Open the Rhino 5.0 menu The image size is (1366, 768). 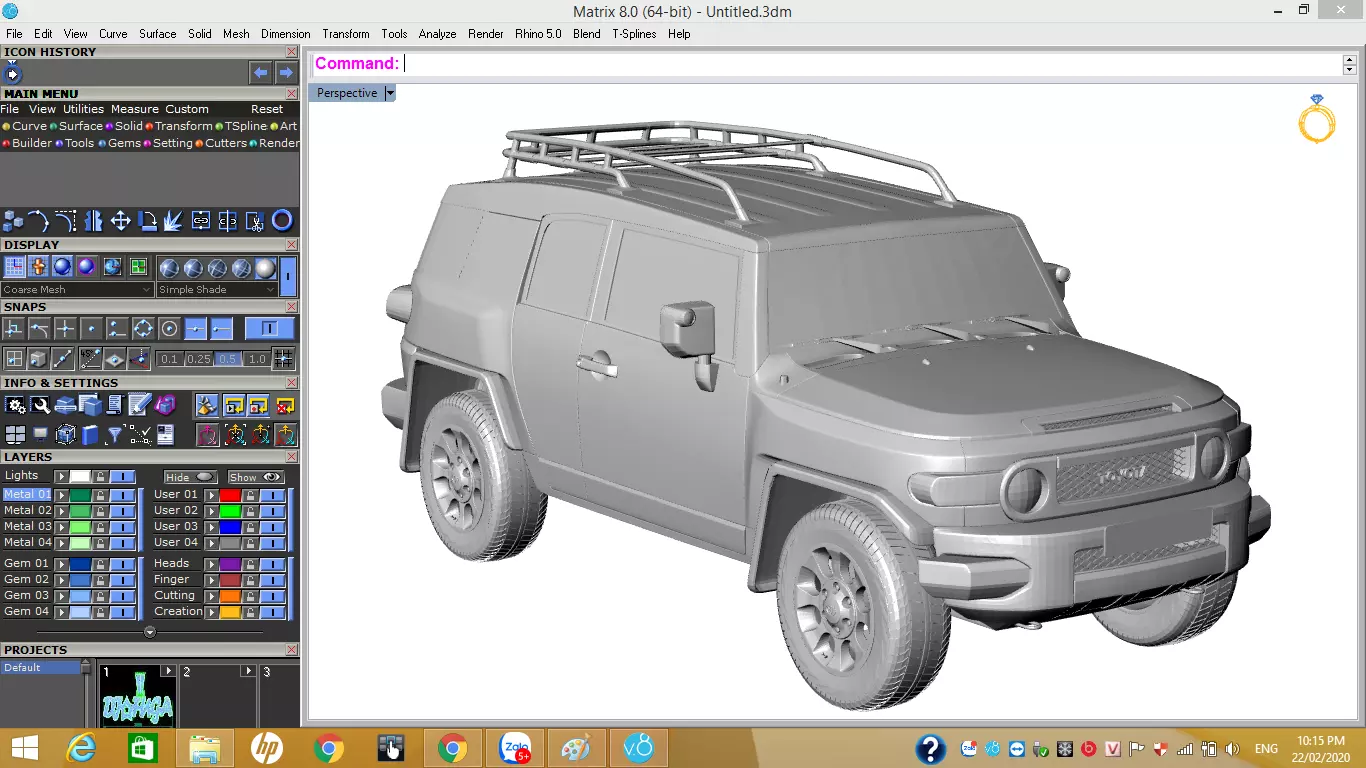538,33
